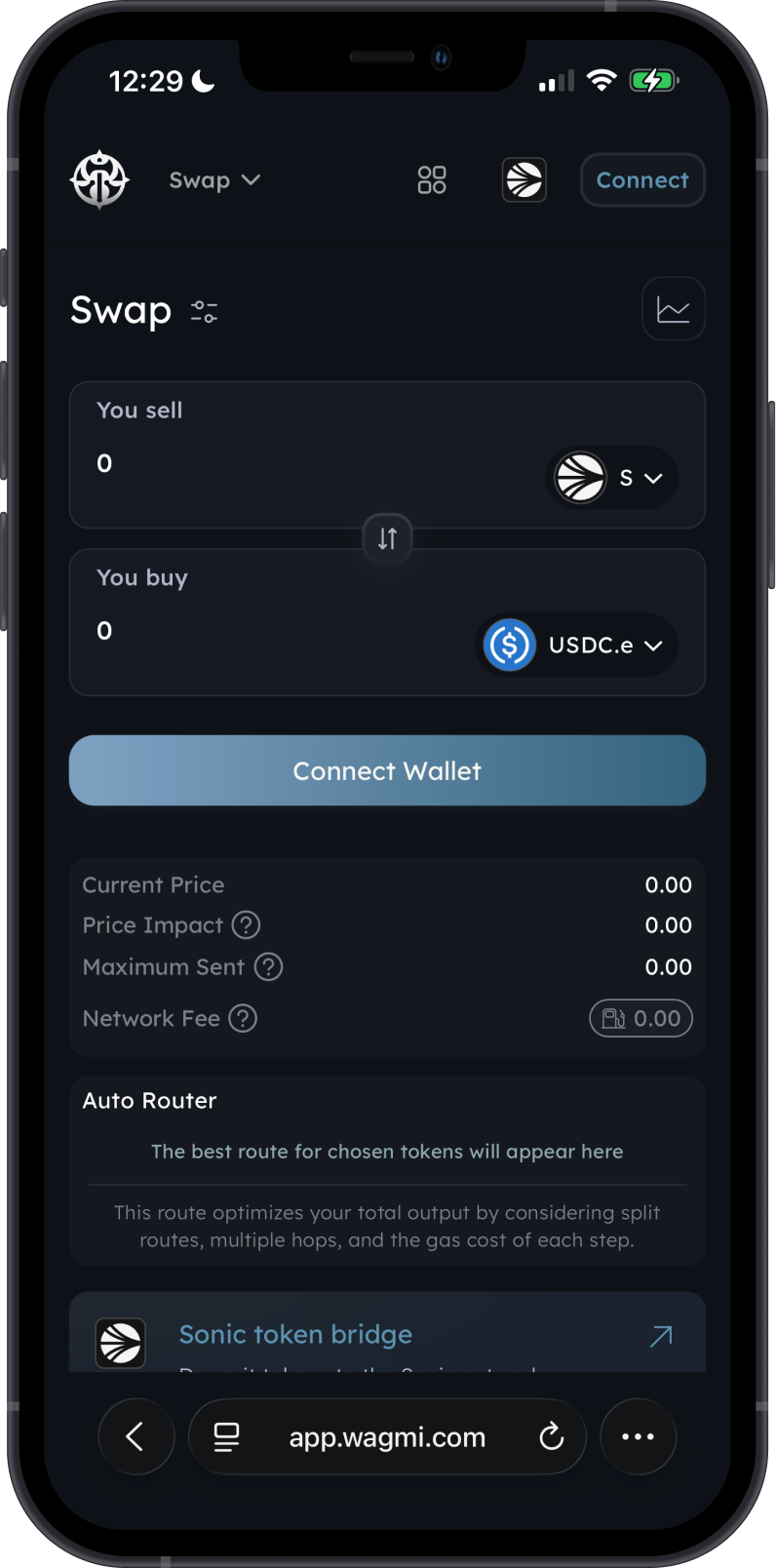Viewport: 776px width, 1568px height.
Task: Click Price Impact help icon
Action: tap(246, 925)
